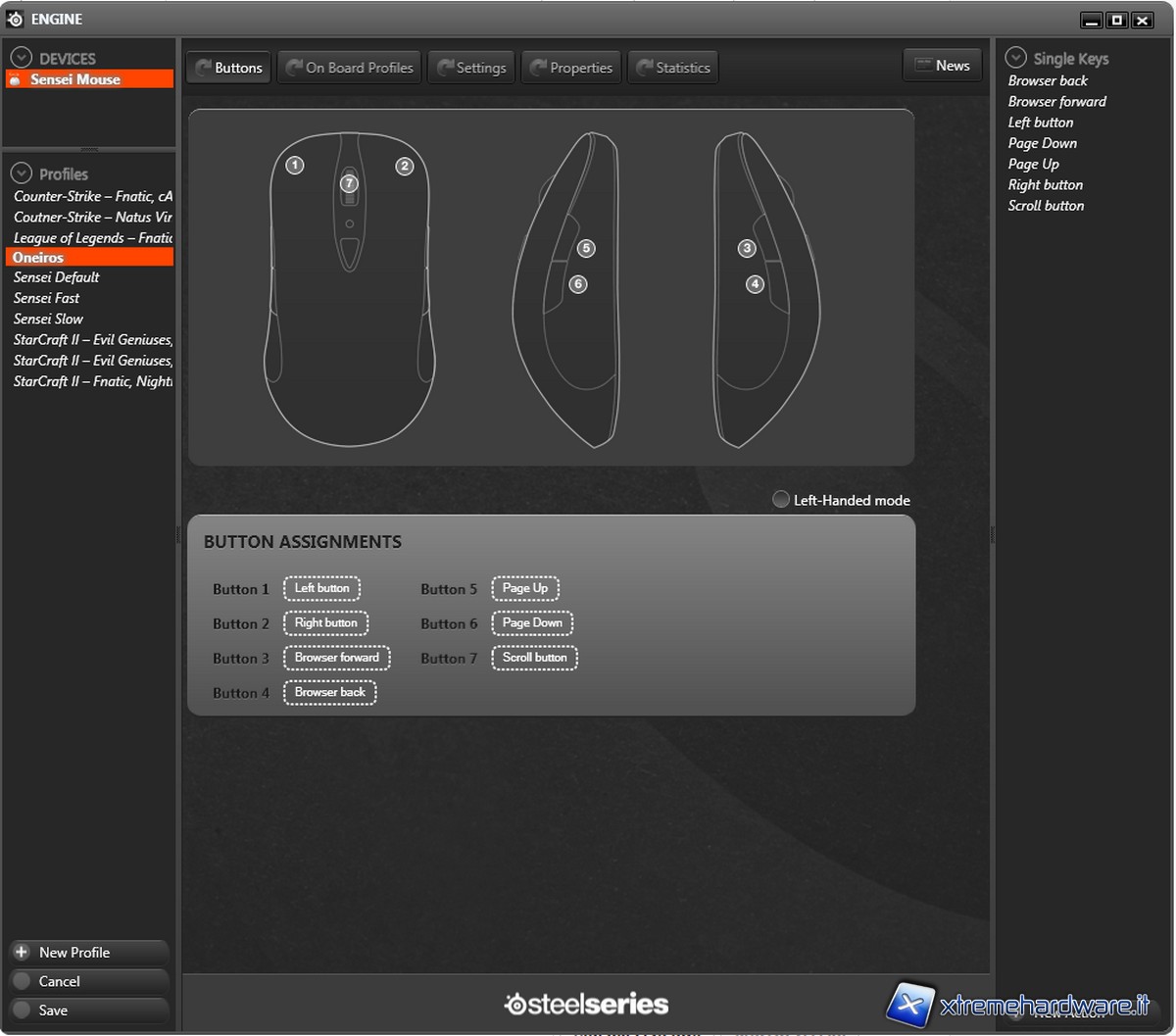Select side button marker 4 on diagram

pyautogui.click(x=754, y=284)
